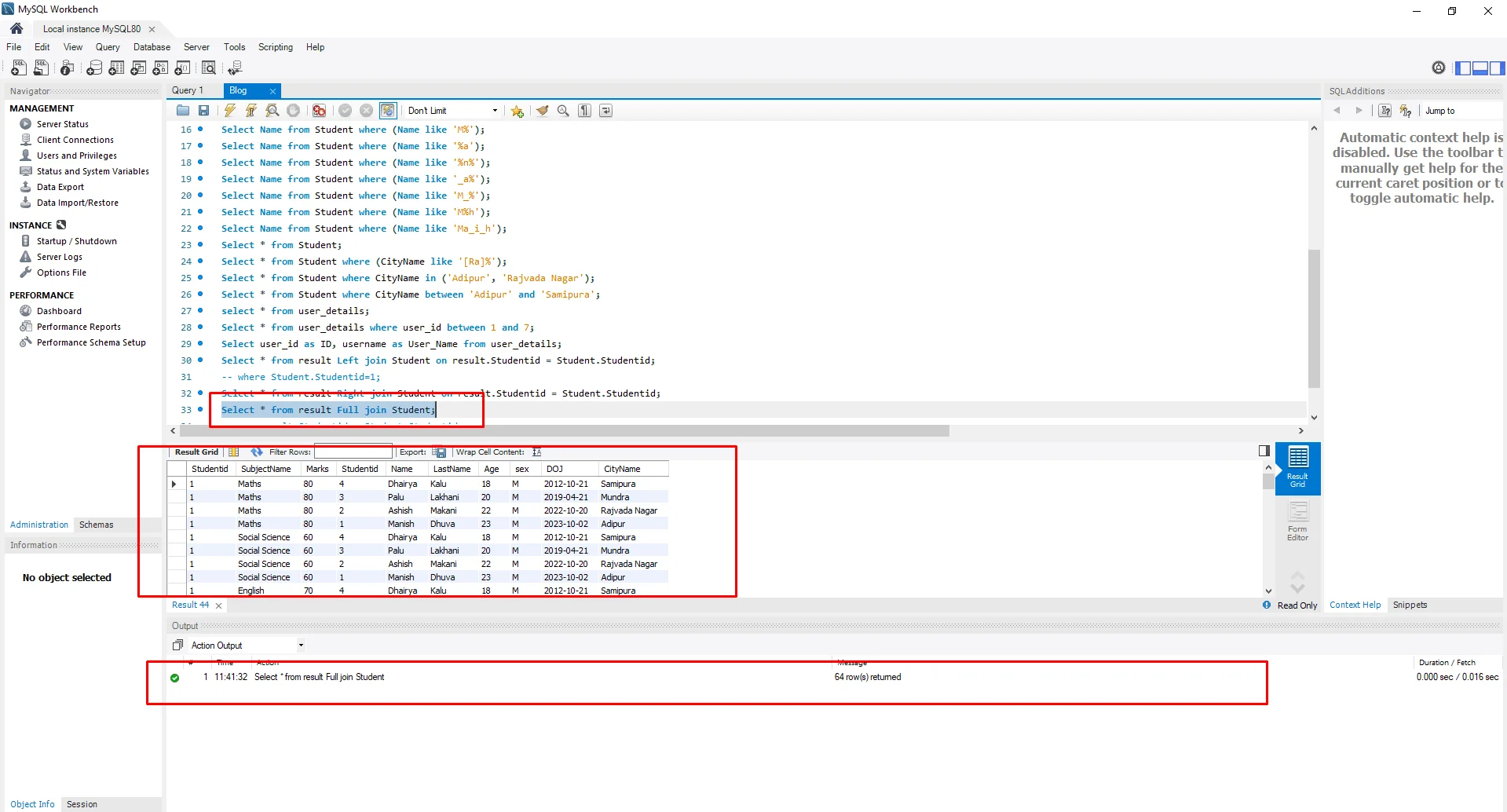Create new schema using toolbar database icon
Image resolution: width=1507 pixels, height=812 pixels.
point(94,68)
